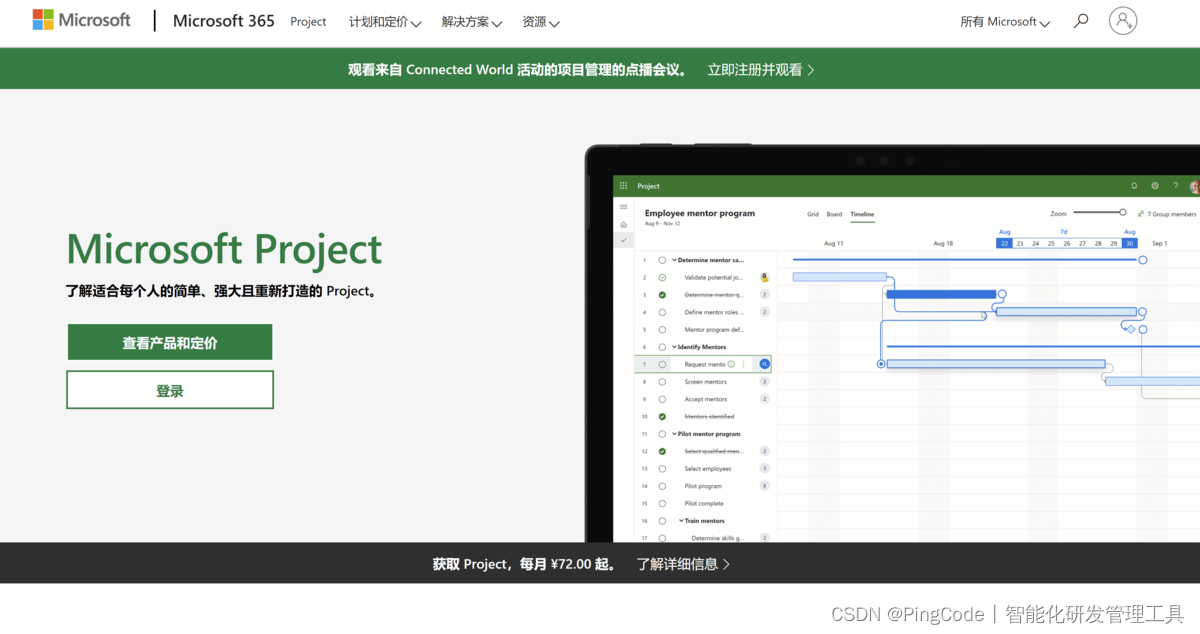1200x634 pixels.
Task: Click the 查看产品和定价 button
Action: 170,342
